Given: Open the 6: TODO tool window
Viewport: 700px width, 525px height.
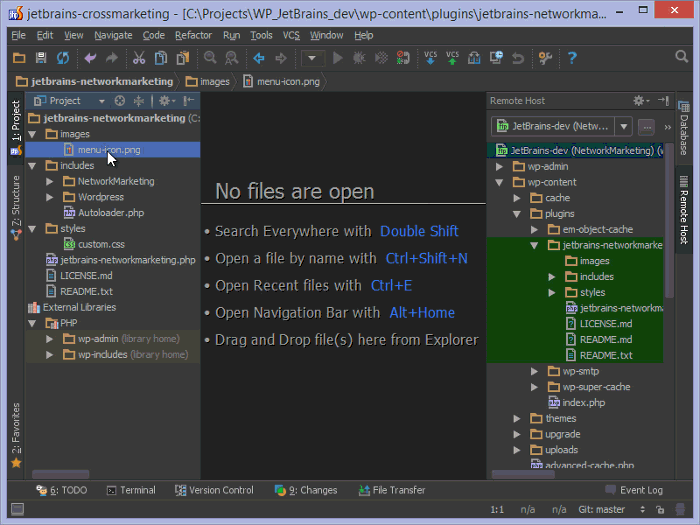Looking at the screenshot, I should click(x=62, y=490).
